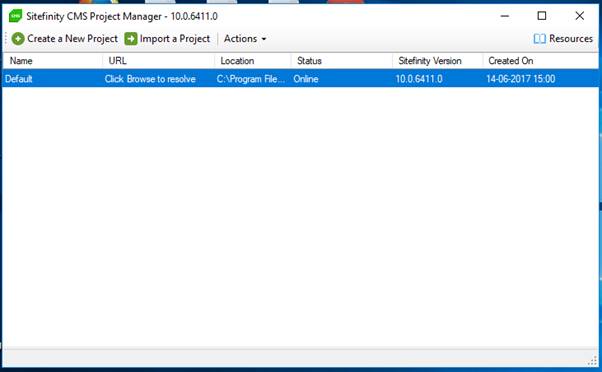Minimize the Project Manager window
The height and width of the screenshot is (372, 602).
[505, 16]
